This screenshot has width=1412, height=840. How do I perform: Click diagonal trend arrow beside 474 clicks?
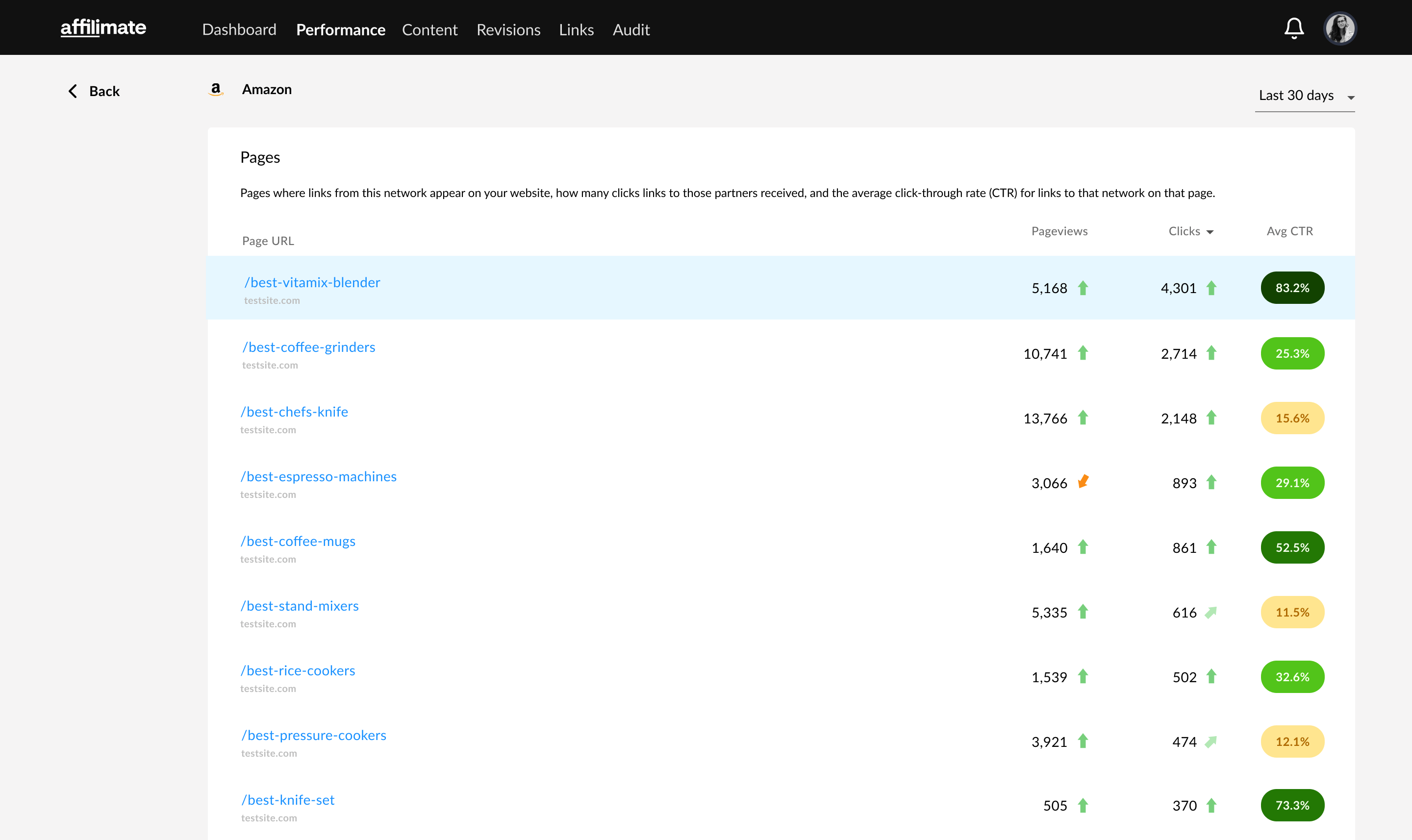pyautogui.click(x=1210, y=741)
